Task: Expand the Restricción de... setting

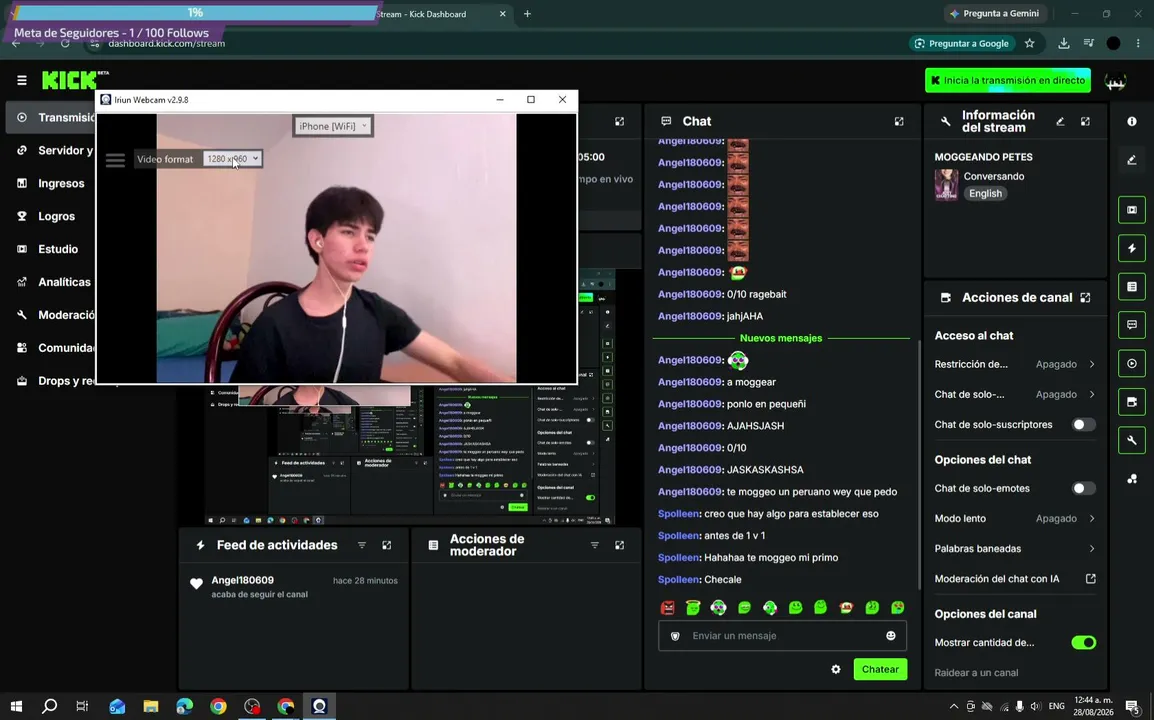Action: pos(1015,364)
